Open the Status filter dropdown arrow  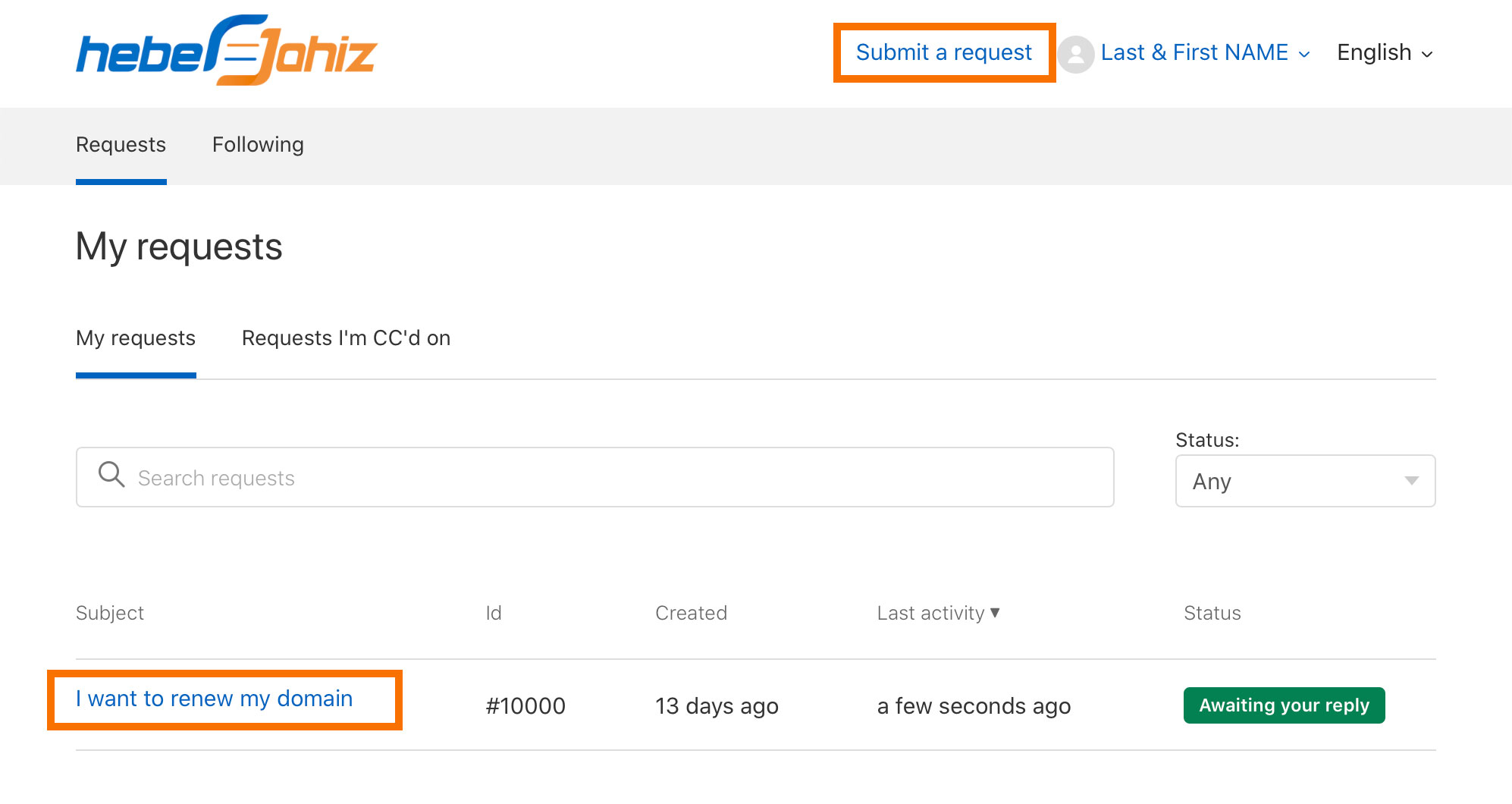coord(1411,481)
